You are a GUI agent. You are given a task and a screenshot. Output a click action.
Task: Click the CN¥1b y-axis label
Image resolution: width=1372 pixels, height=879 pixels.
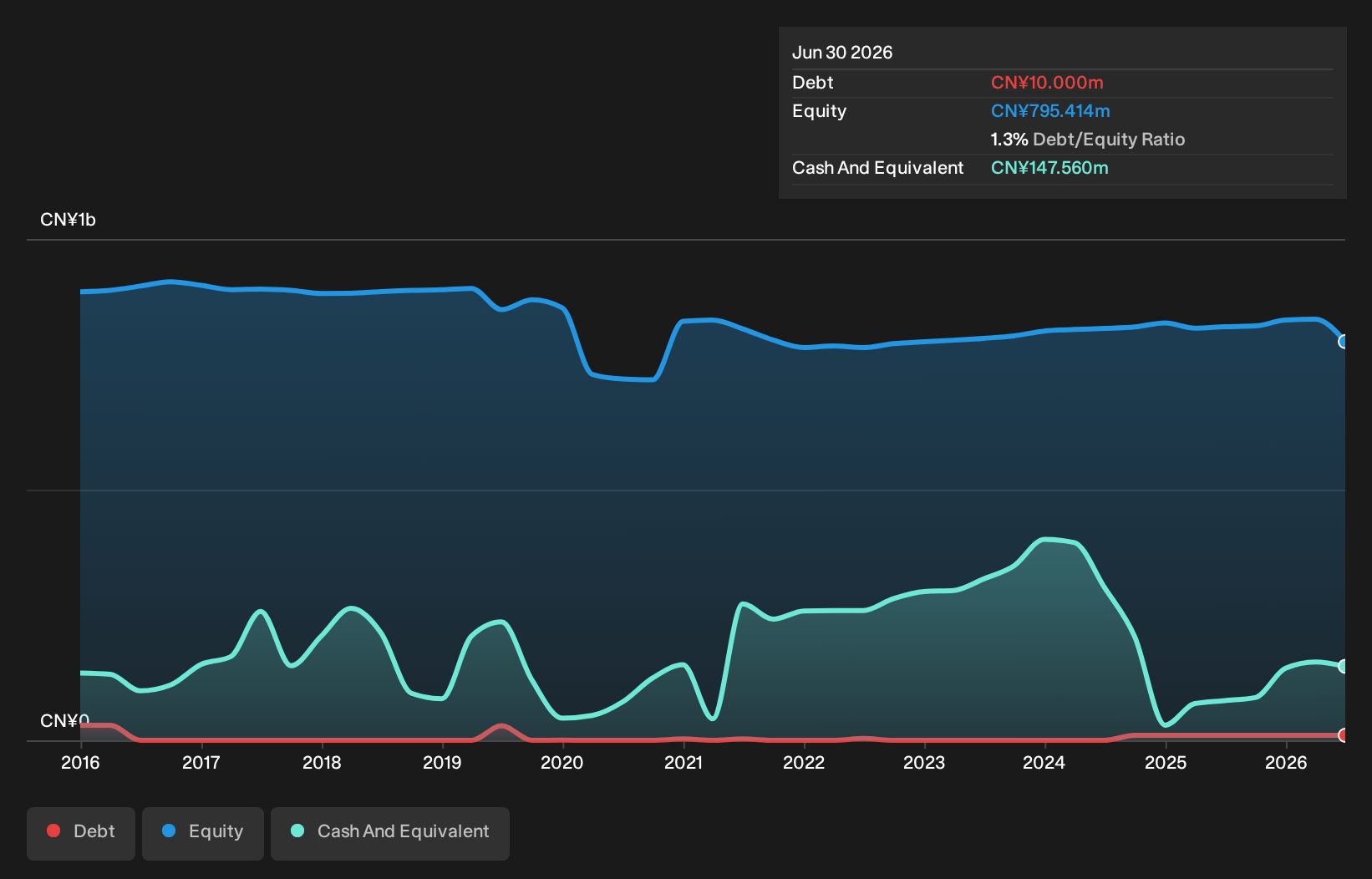click(68, 220)
